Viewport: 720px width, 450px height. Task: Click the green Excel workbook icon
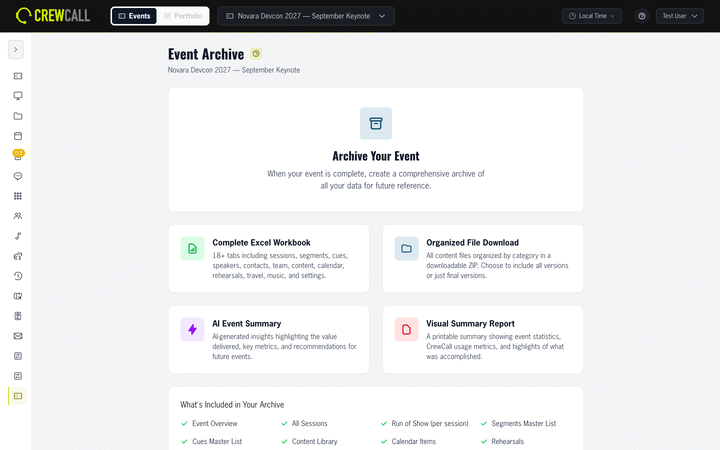coord(192,248)
